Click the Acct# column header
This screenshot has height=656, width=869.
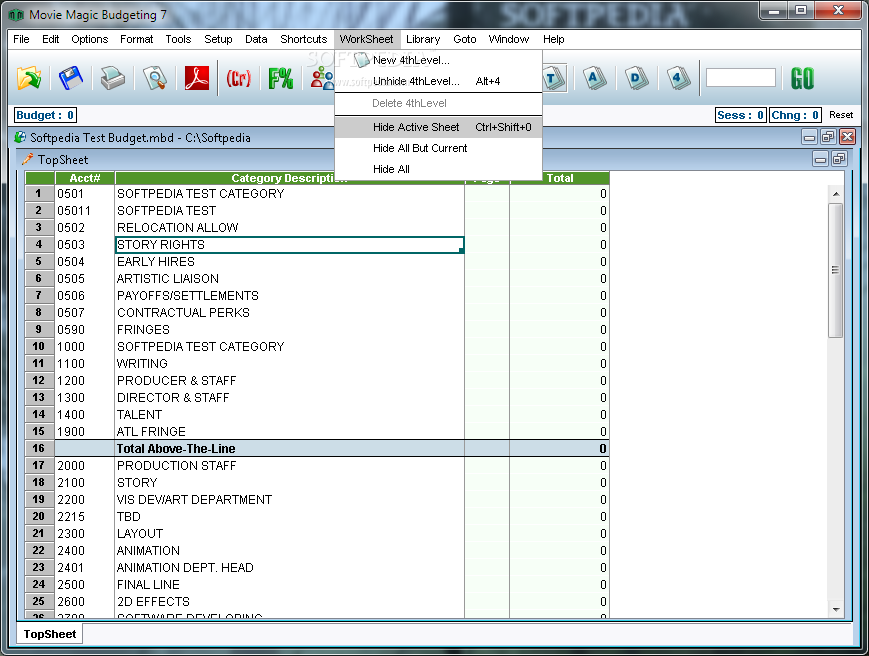85,178
